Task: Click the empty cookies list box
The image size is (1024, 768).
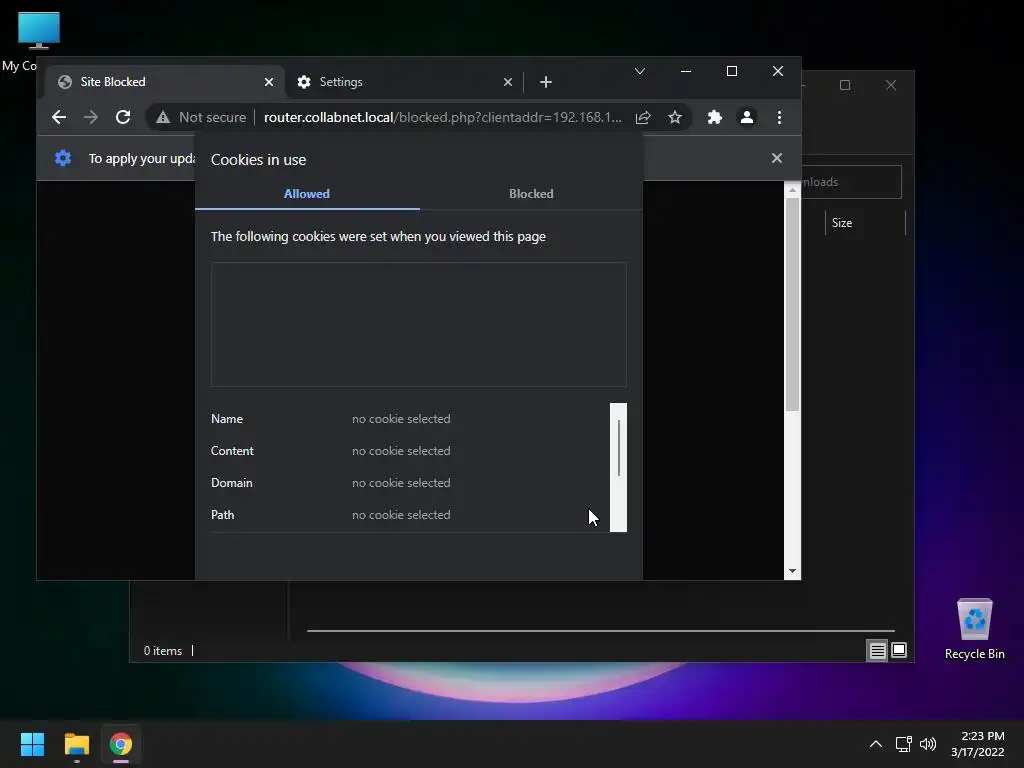Action: pos(419,325)
